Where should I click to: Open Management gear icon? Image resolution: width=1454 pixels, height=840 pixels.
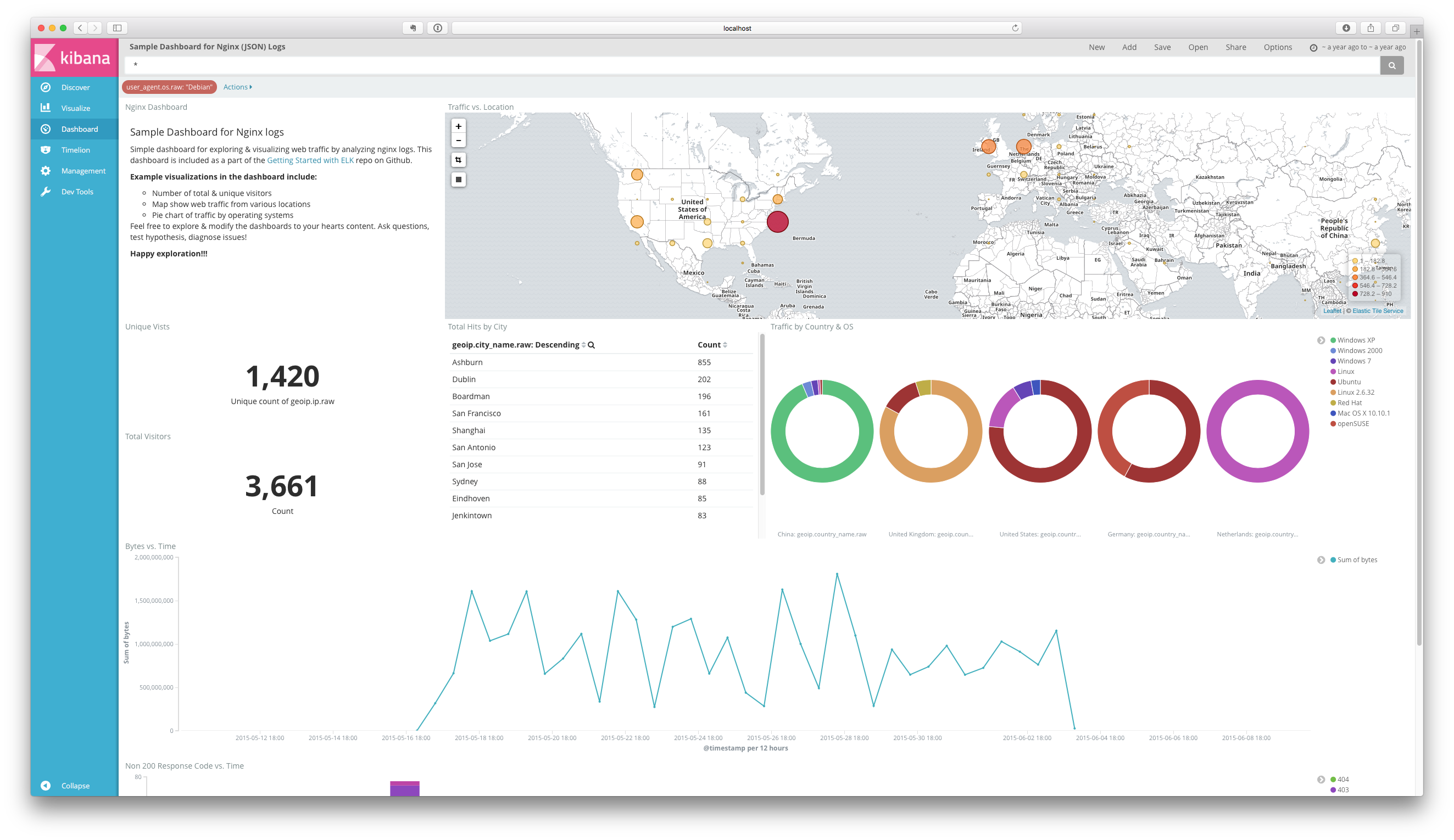tap(46, 171)
